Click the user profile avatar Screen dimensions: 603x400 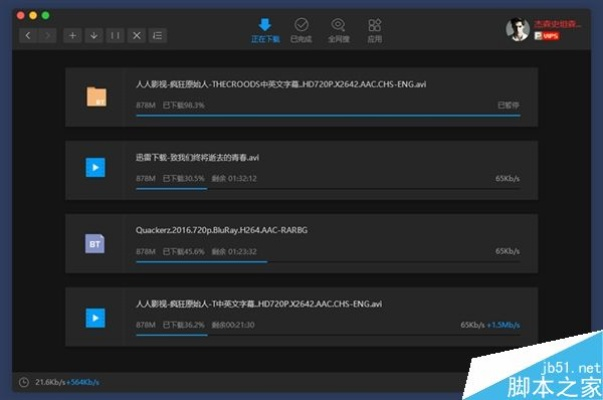pos(517,29)
